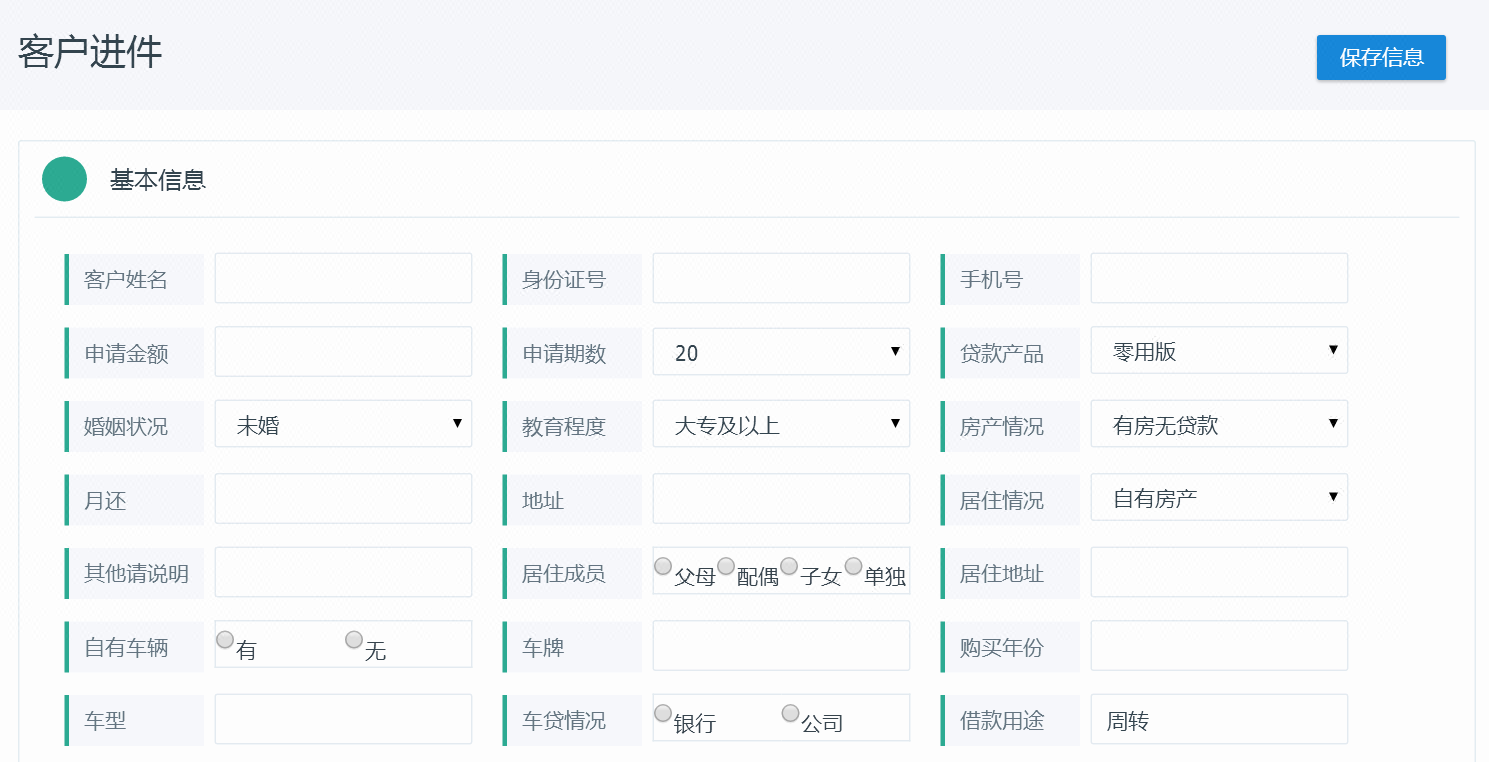The width and height of the screenshot is (1489, 762).
Task: Pick 单独 under 居住成员
Action: (853, 567)
